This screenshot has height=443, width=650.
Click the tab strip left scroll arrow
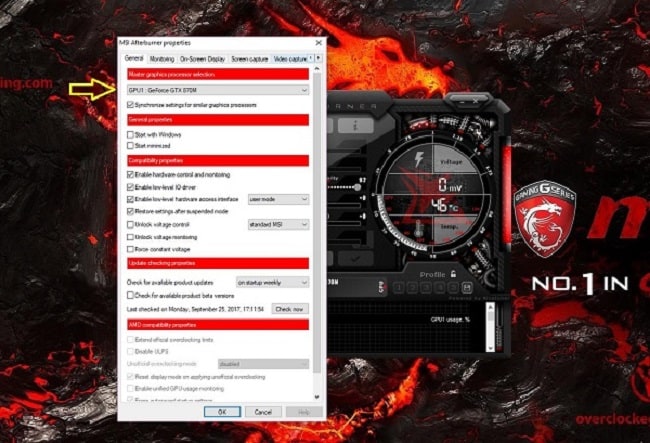[311, 58]
